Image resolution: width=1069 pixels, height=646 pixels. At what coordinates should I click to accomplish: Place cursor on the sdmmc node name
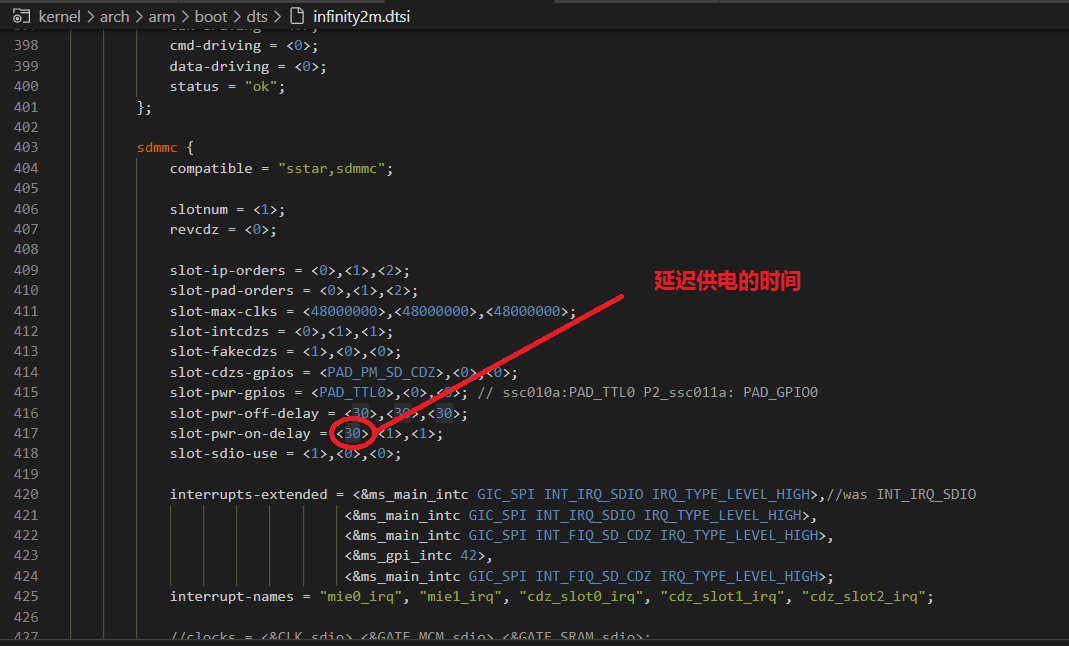pyautogui.click(x=157, y=148)
